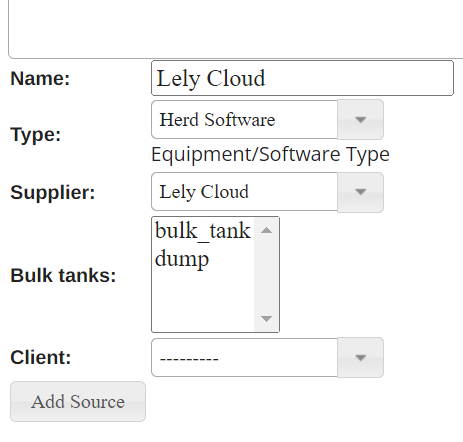Open the Type dropdown arrow
This screenshot has width=463, height=442.
(x=360, y=120)
